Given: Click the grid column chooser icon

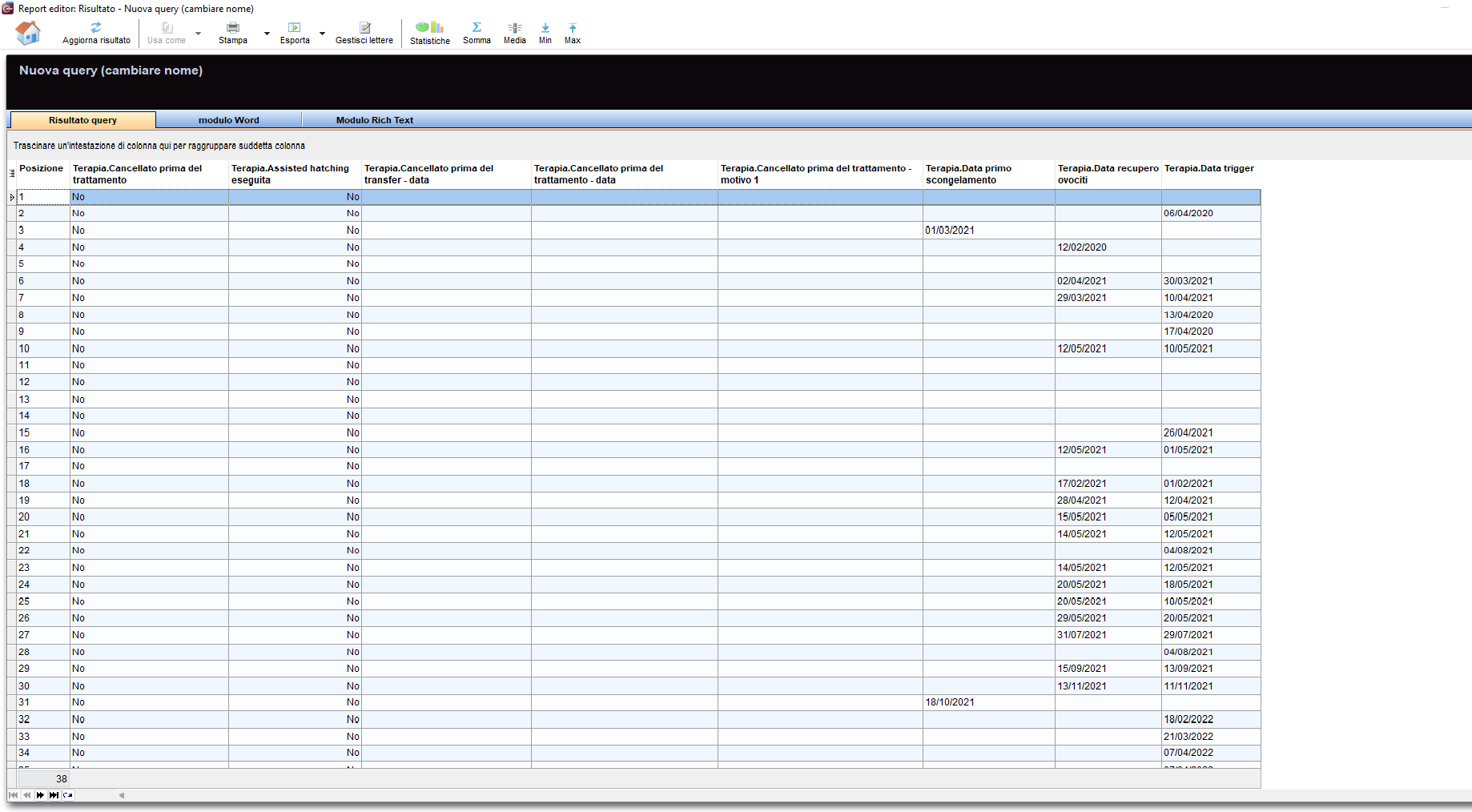Looking at the screenshot, I should [12, 173].
